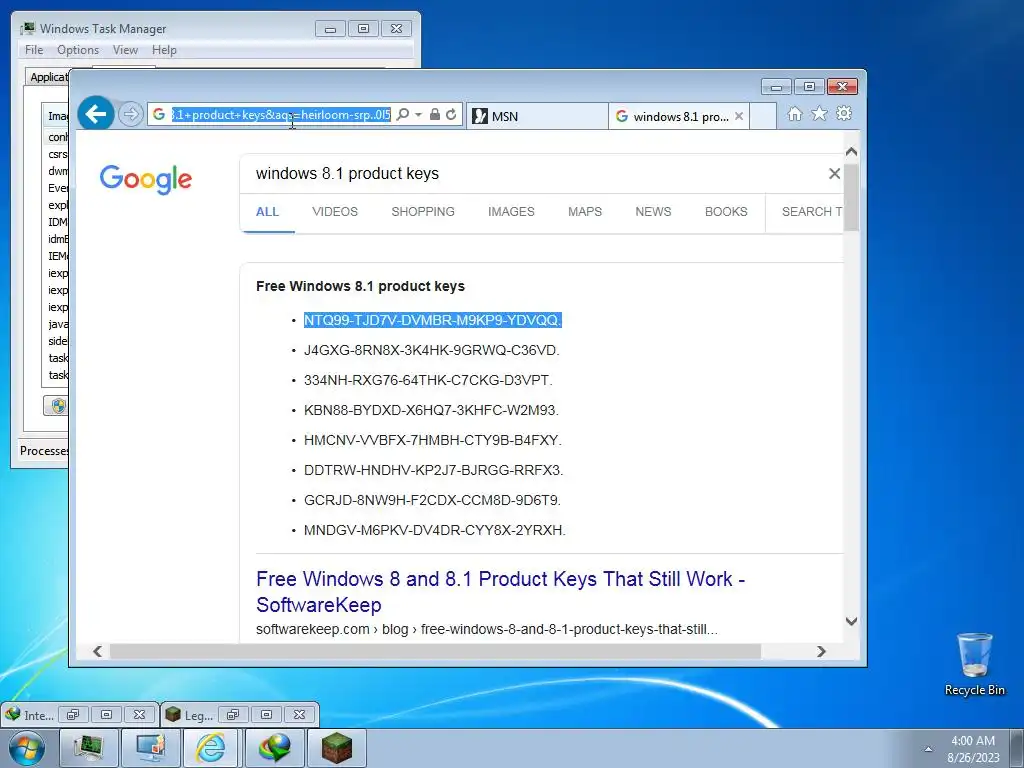Open File menu in Task Manager
Screen dimensions: 1024x768
(x=34, y=50)
